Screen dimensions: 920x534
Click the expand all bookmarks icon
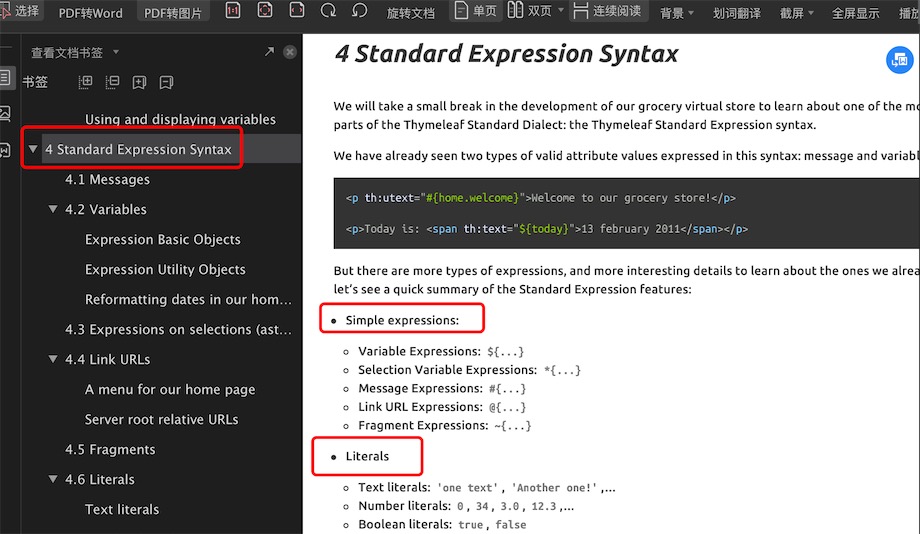pos(85,82)
